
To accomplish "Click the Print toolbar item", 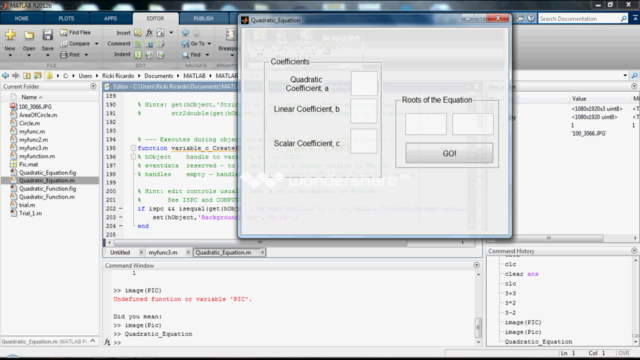I will (x=70, y=54).
